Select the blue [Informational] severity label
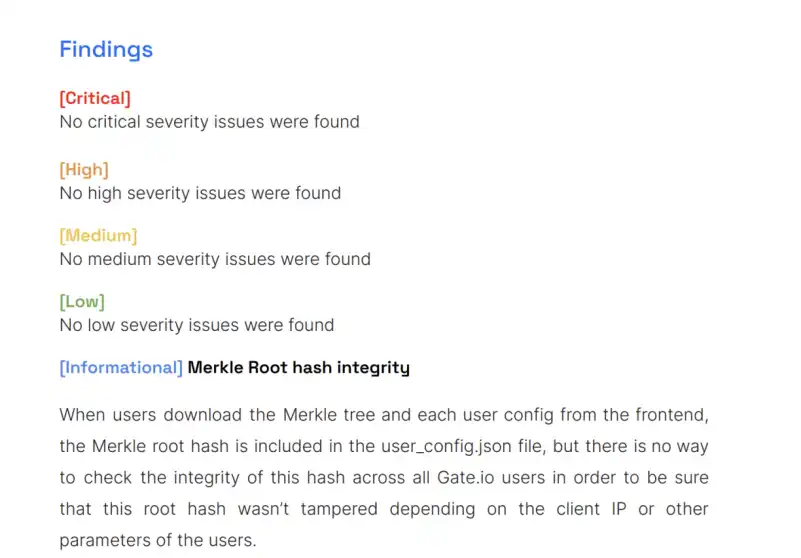The image size is (801, 558). click(x=121, y=368)
